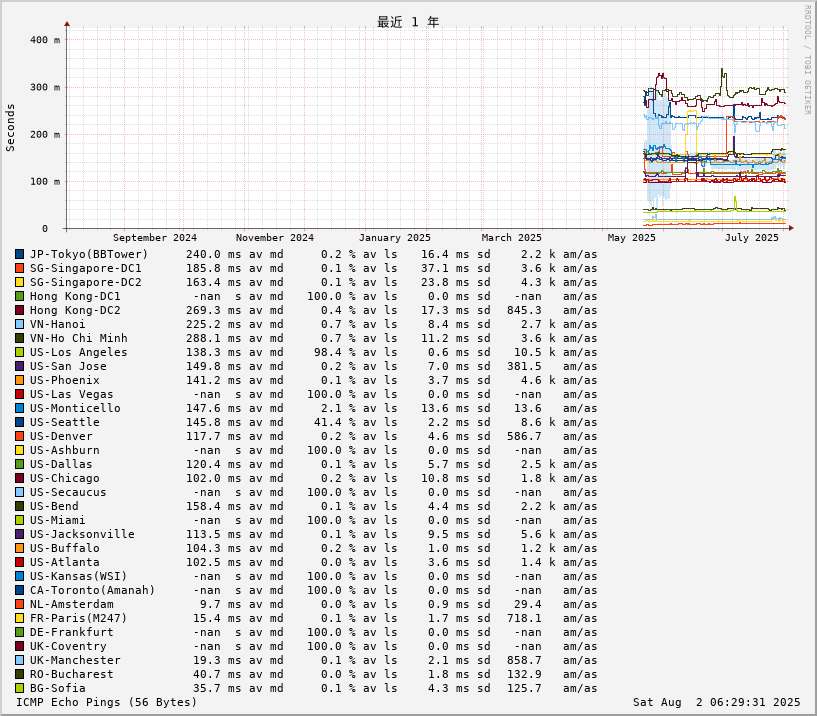Viewport: 817px width, 716px height.
Task: Click the chart title 最近 1 年
Action: pyautogui.click(x=408, y=22)
